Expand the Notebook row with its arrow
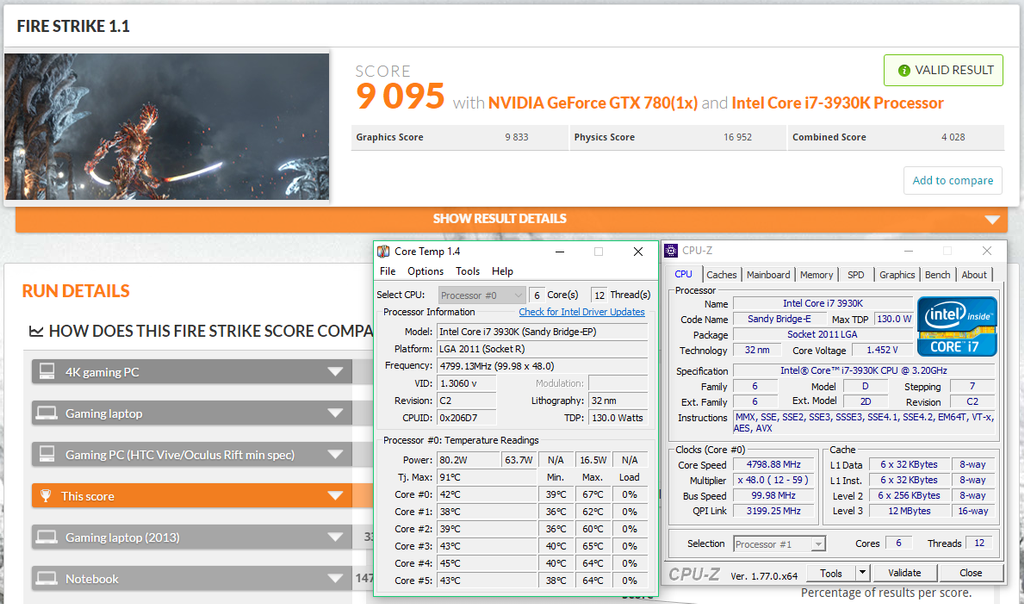Image resolution: width=1024 pixels, height=604 pixels. coord(336,579)
